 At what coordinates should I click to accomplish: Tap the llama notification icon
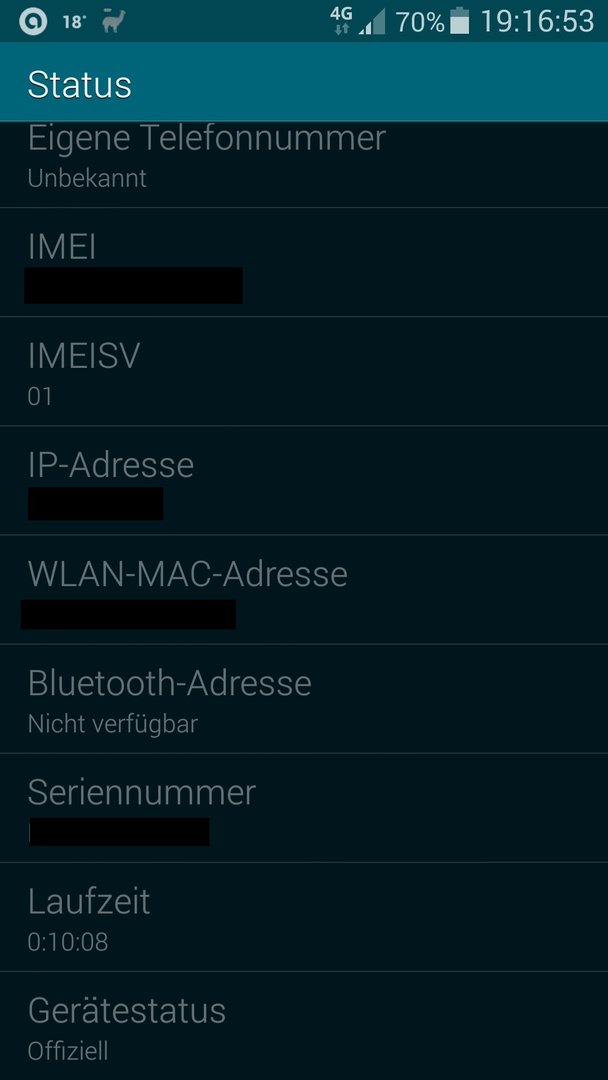pos(113,21)
